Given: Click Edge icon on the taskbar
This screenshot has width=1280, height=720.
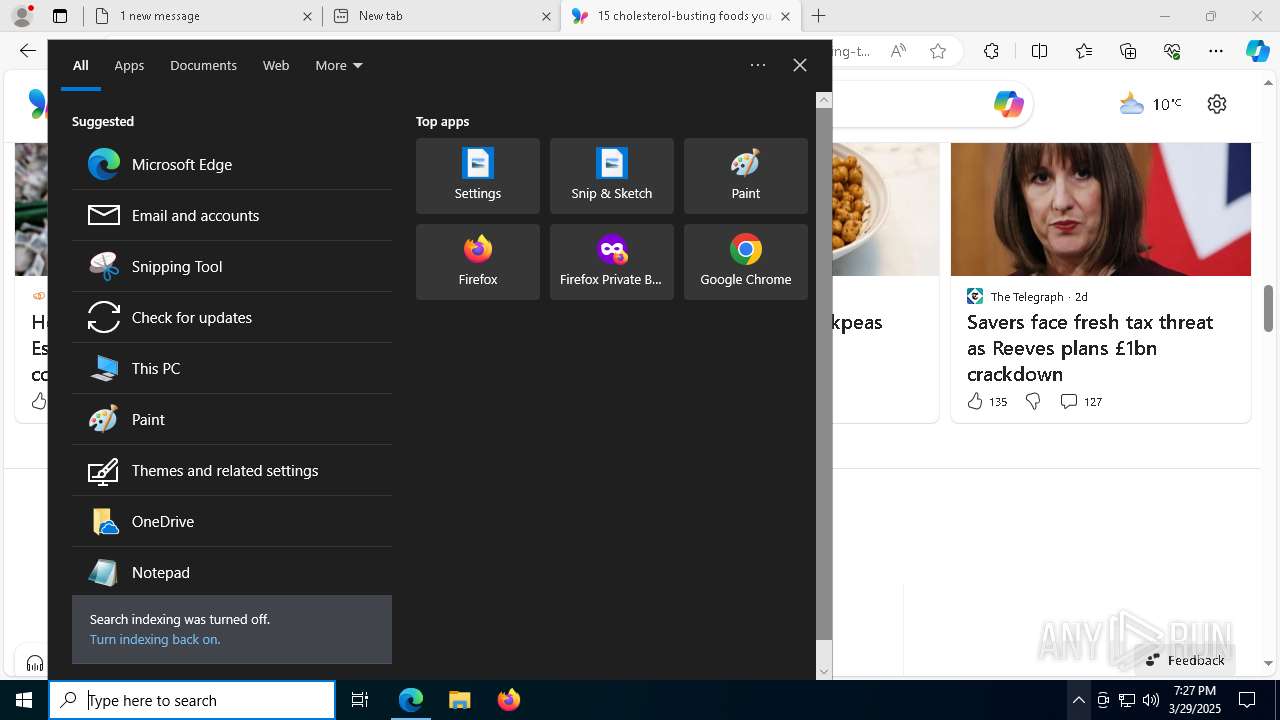Looking at the screenshot, I should (x=411, y=700).
